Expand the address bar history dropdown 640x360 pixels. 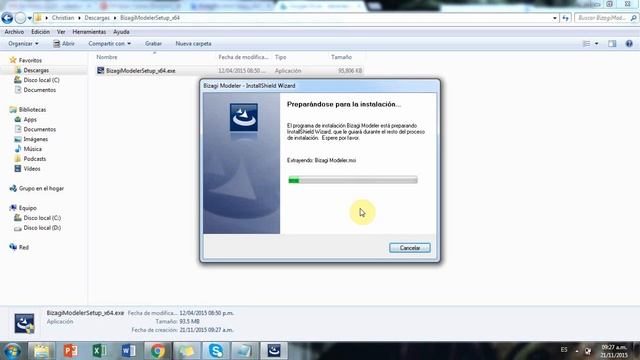[x=554, y=18]
